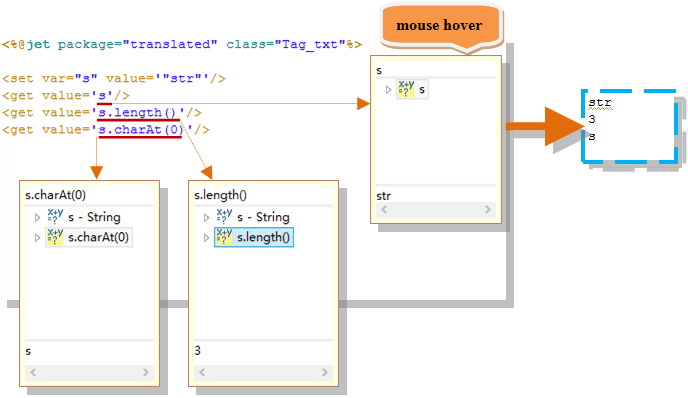Click the 's.length()' expression in the code
The image size is (688, 398).
[x=138, y=113]
